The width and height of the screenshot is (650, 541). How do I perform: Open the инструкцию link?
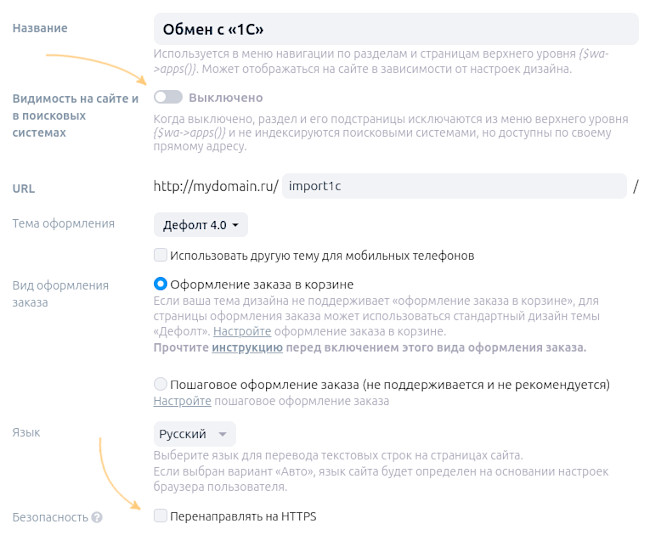(x=247, y=348)
